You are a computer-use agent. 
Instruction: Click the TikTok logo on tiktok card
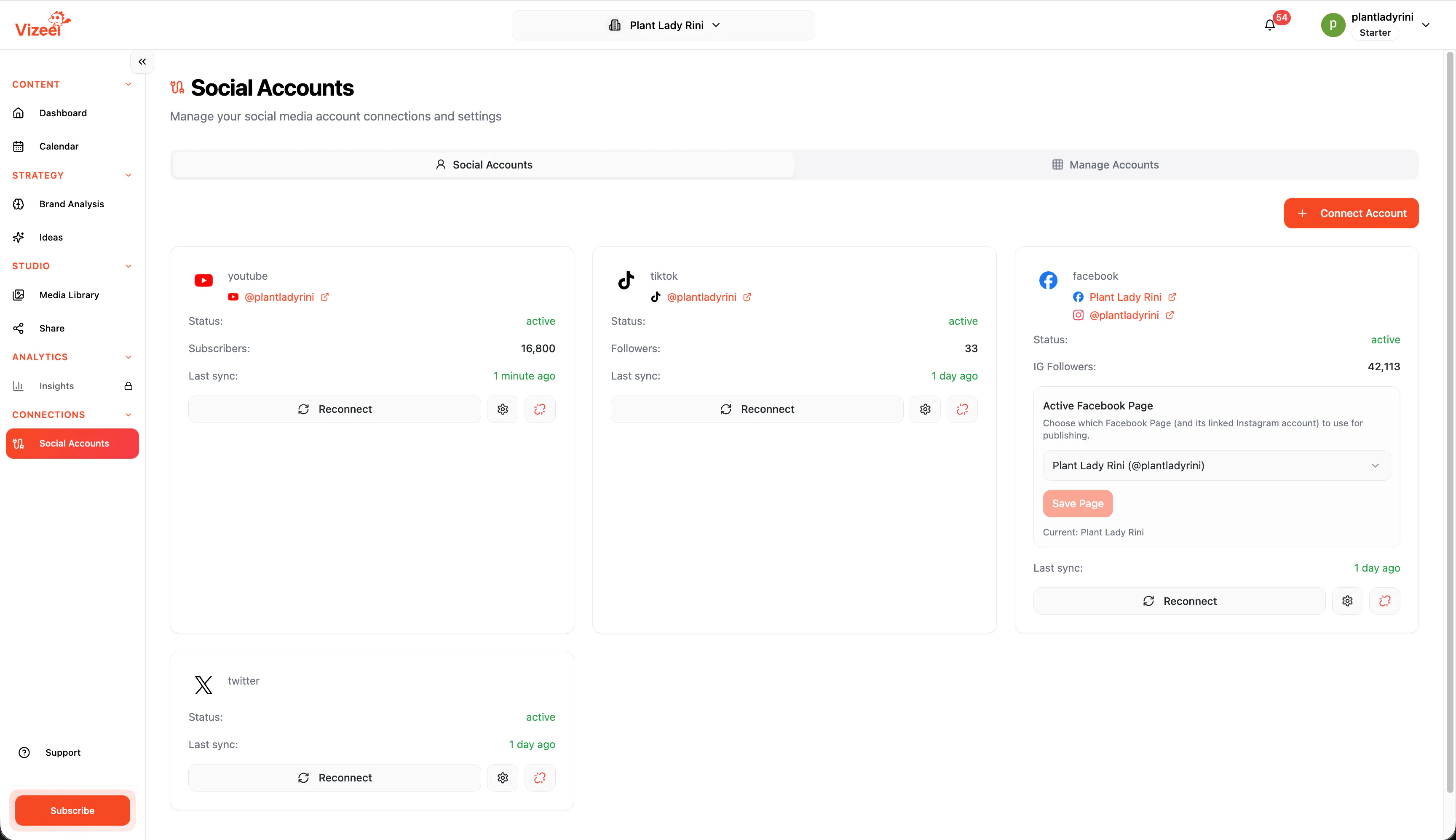(626, 281)
